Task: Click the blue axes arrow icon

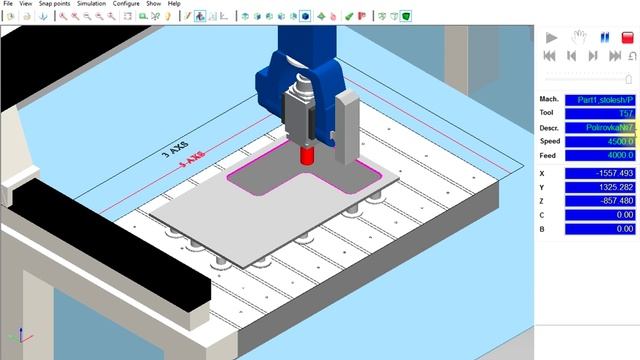Action: click(x=43, y=16)
